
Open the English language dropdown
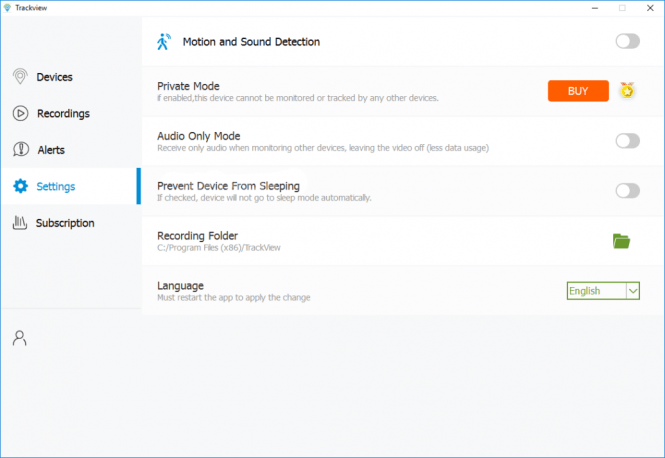(603, 291)
